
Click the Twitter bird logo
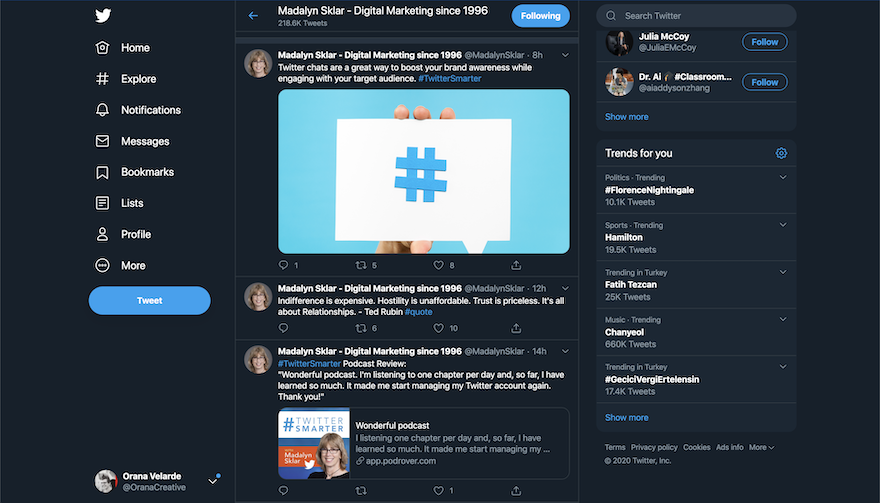coord(103,16)
